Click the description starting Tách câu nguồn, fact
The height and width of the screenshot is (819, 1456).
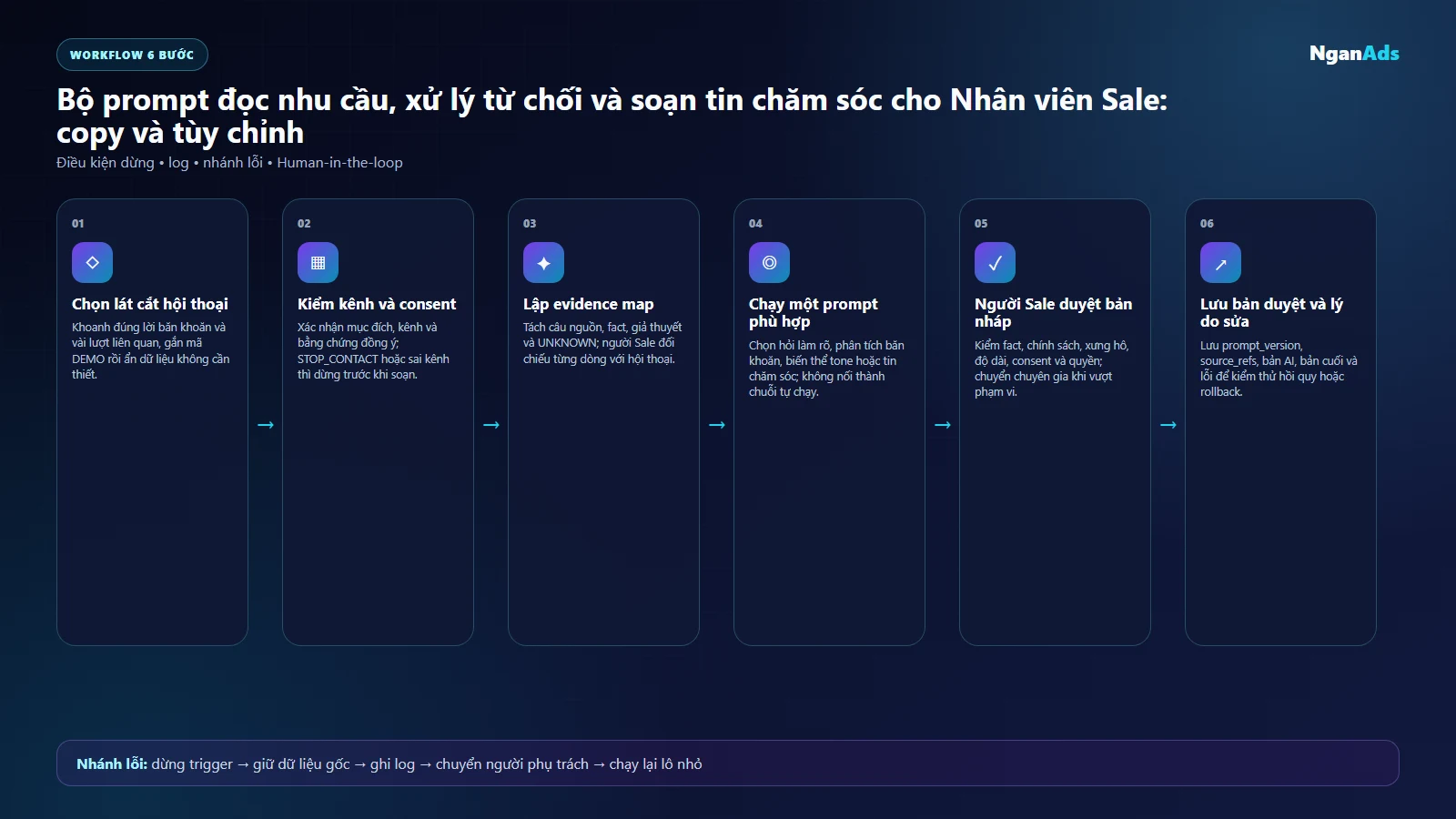602,343
